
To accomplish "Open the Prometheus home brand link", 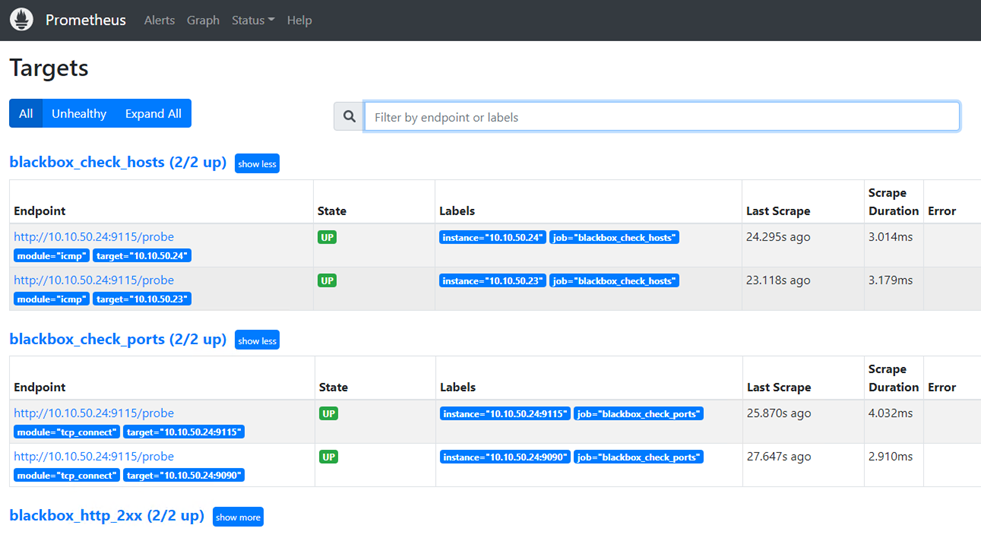I will (x=86, y=20).
